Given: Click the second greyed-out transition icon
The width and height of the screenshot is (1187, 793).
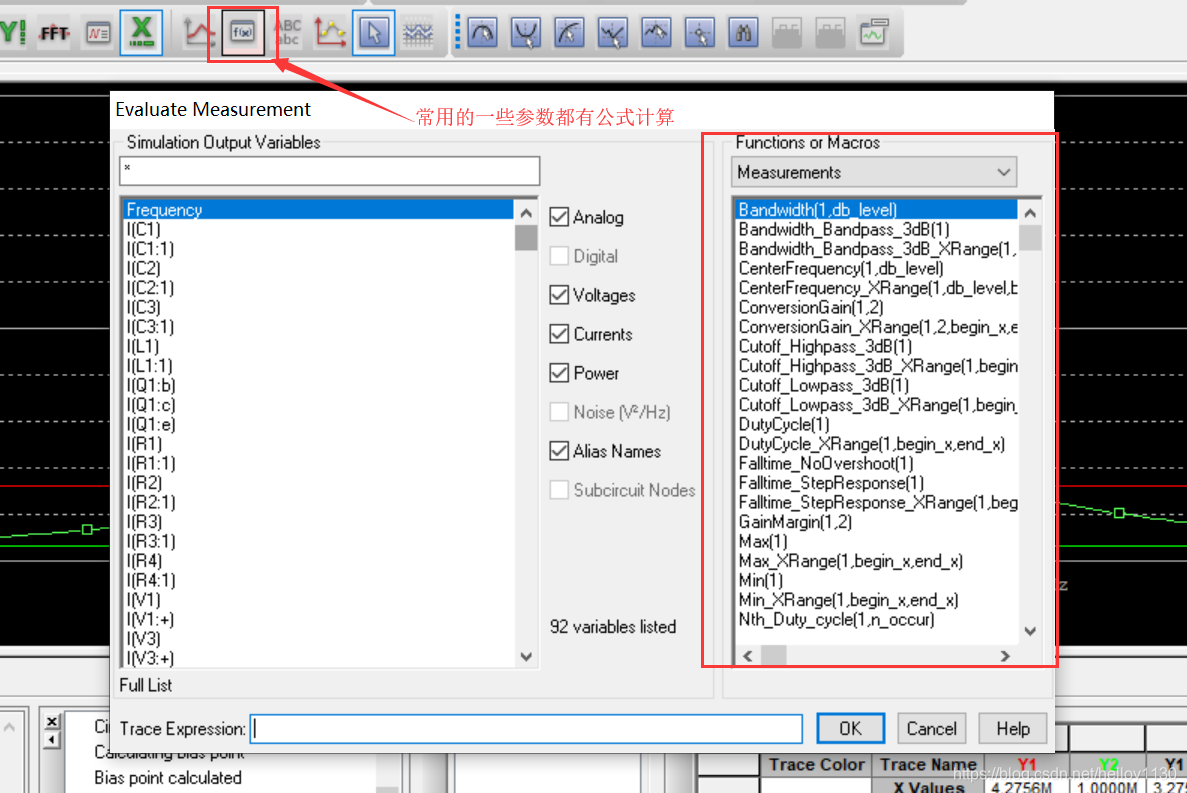Looking at the screenshot, I should click(830, 33).
